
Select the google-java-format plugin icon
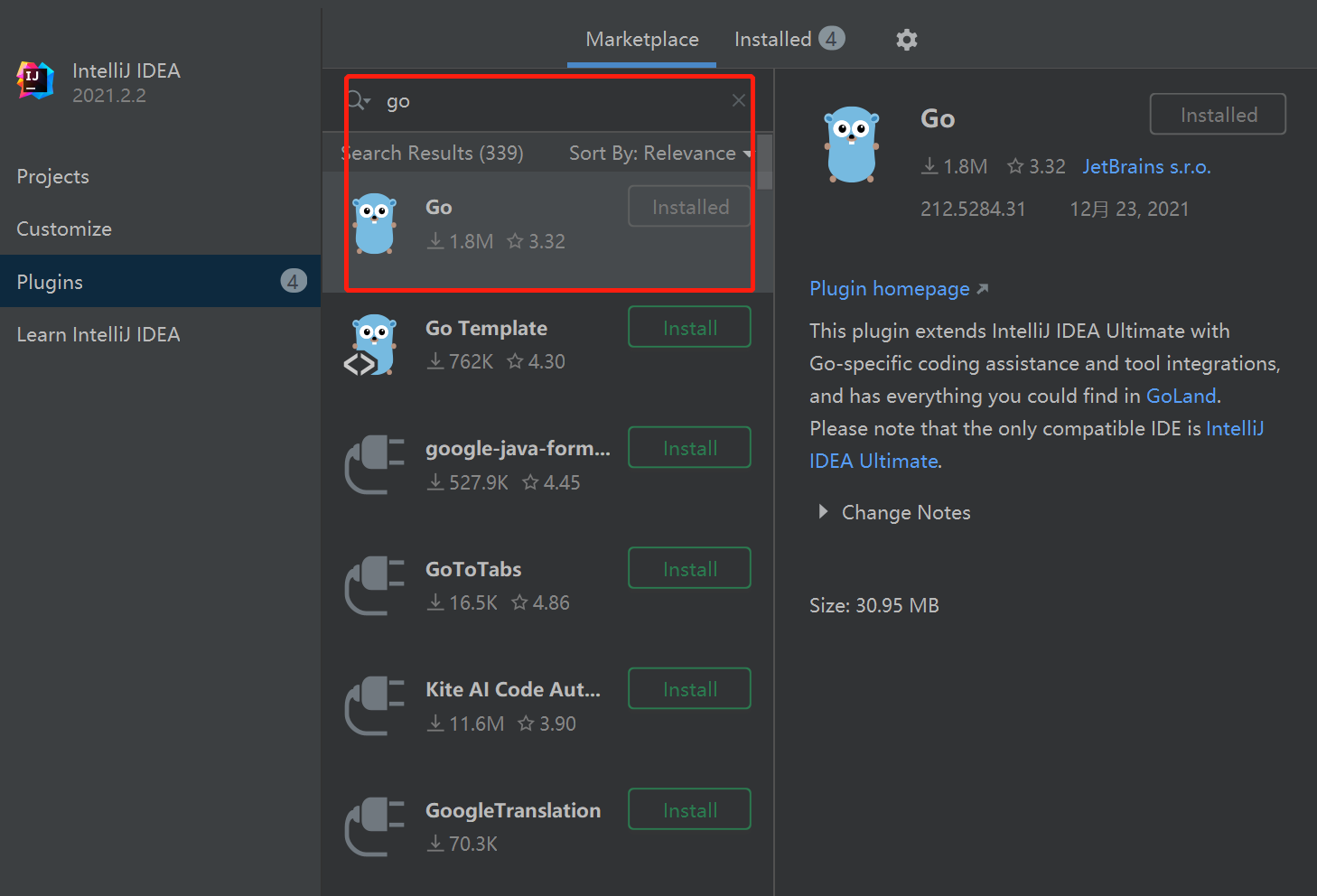click(x=375, y=465)
